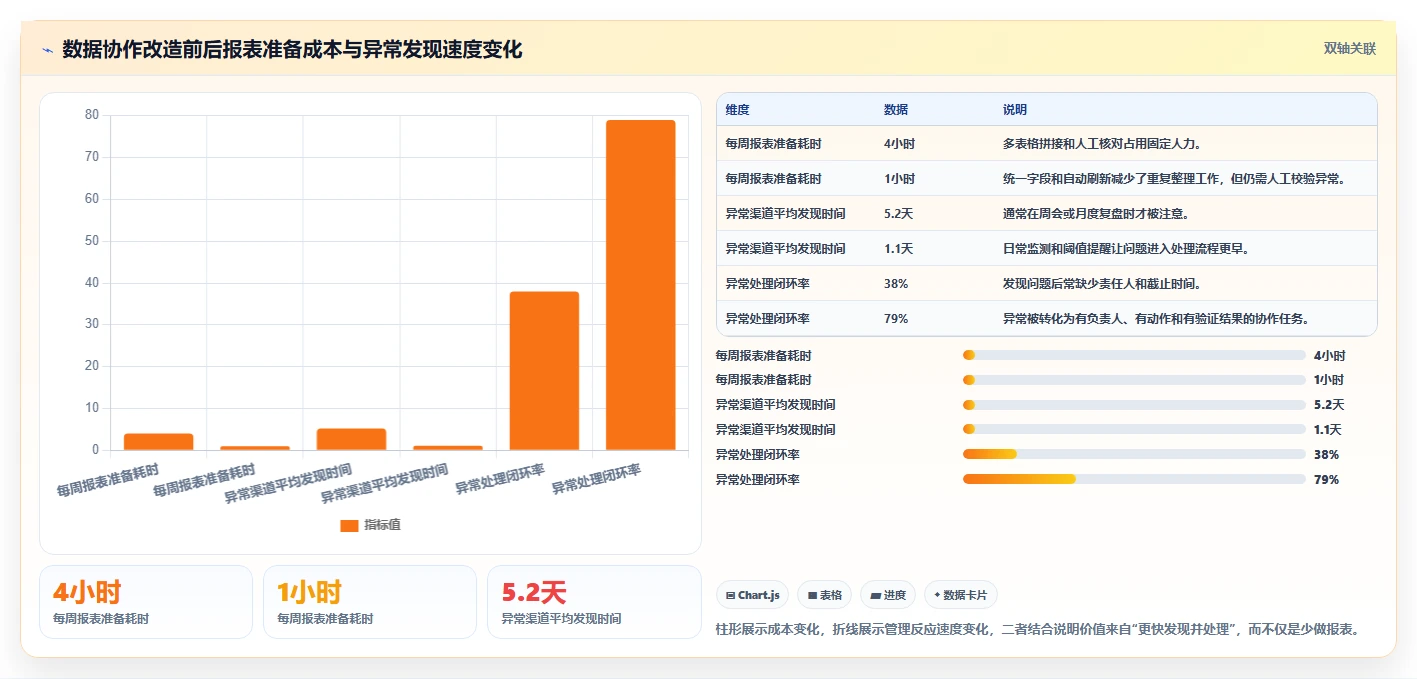Click the 说明 table column header
1417x679 pixels.
[1015, 110]
